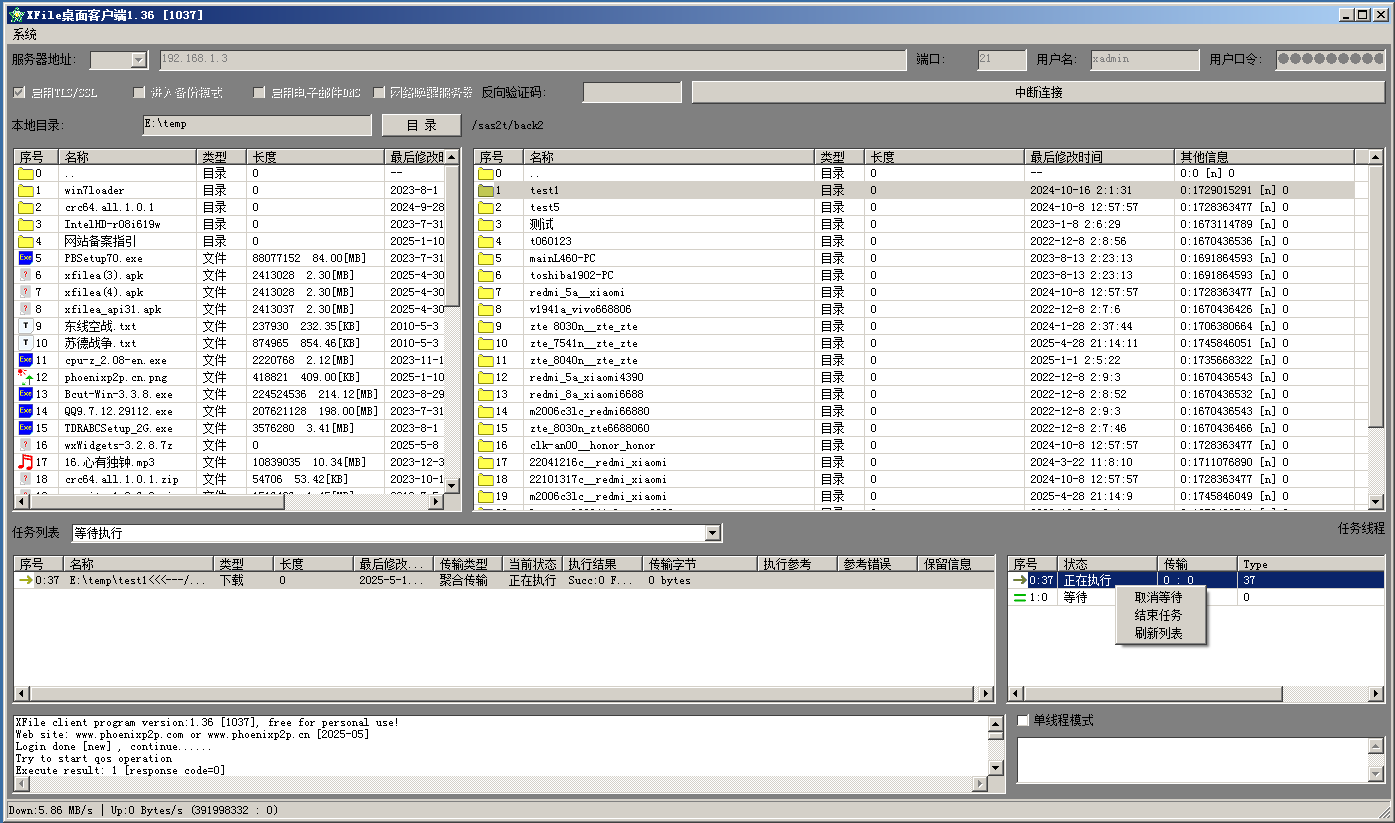
Task: Click the 中断连接 button
Action: [1038, 92]
